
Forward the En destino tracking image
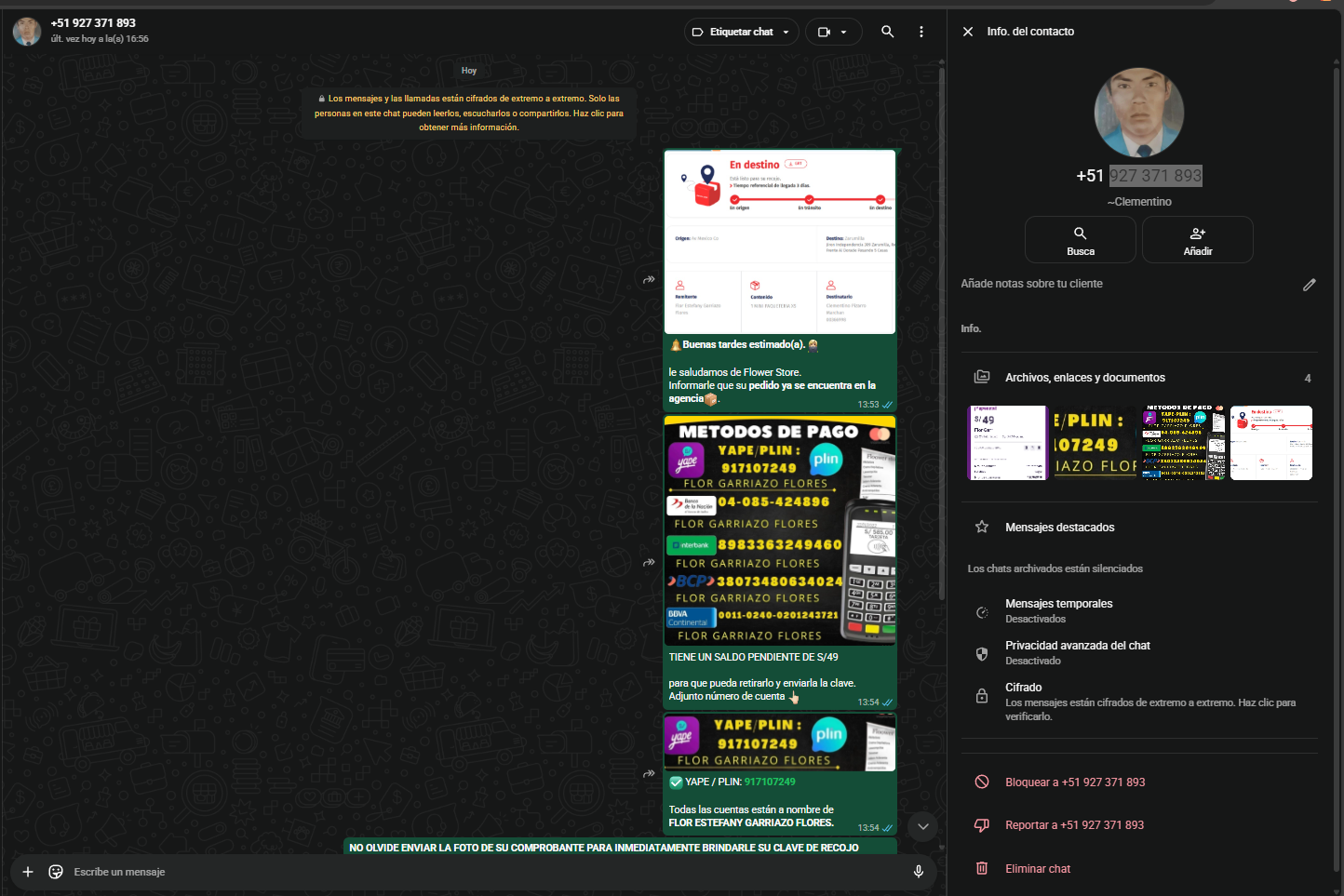click(649, 279)
